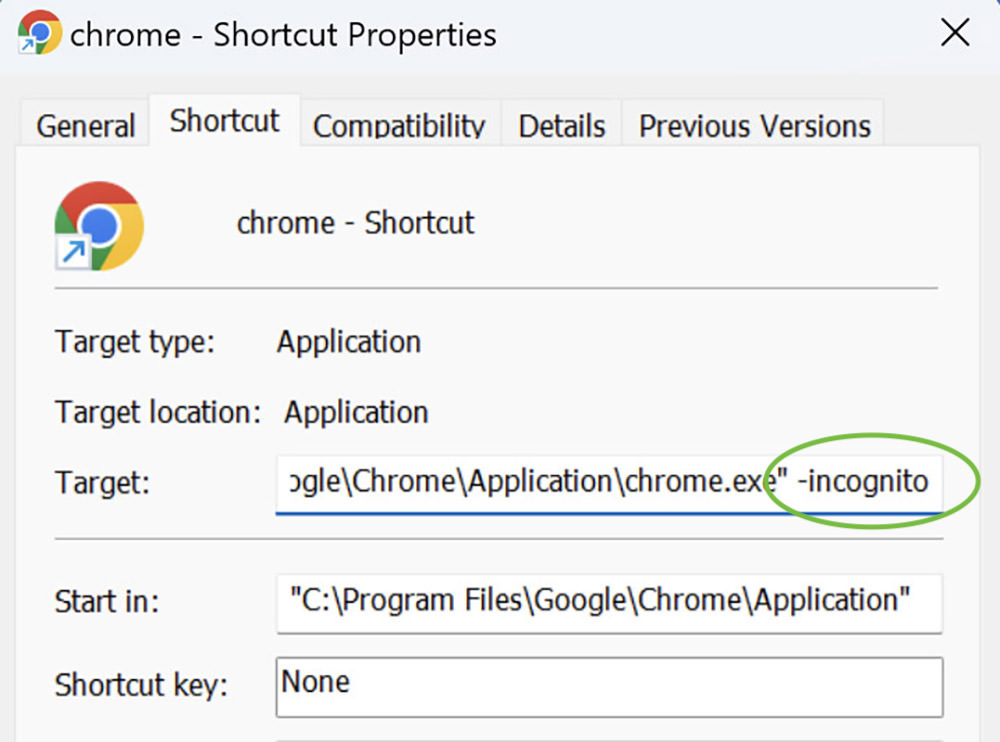Open the General tab
Image resolution: width=1000 pixels, height=742 pixels.
85,125
